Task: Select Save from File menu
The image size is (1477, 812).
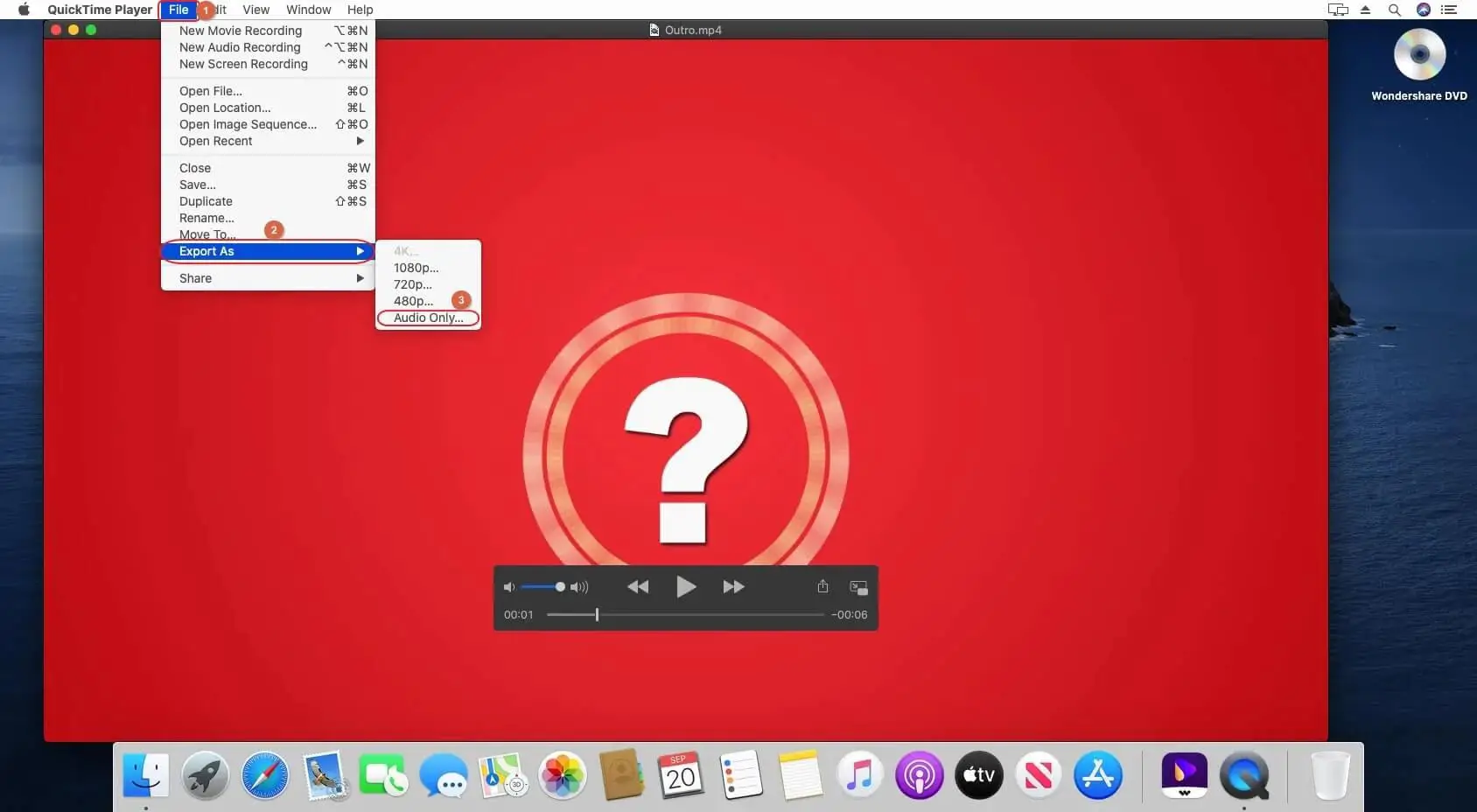Action: click(x=268, y=185)
